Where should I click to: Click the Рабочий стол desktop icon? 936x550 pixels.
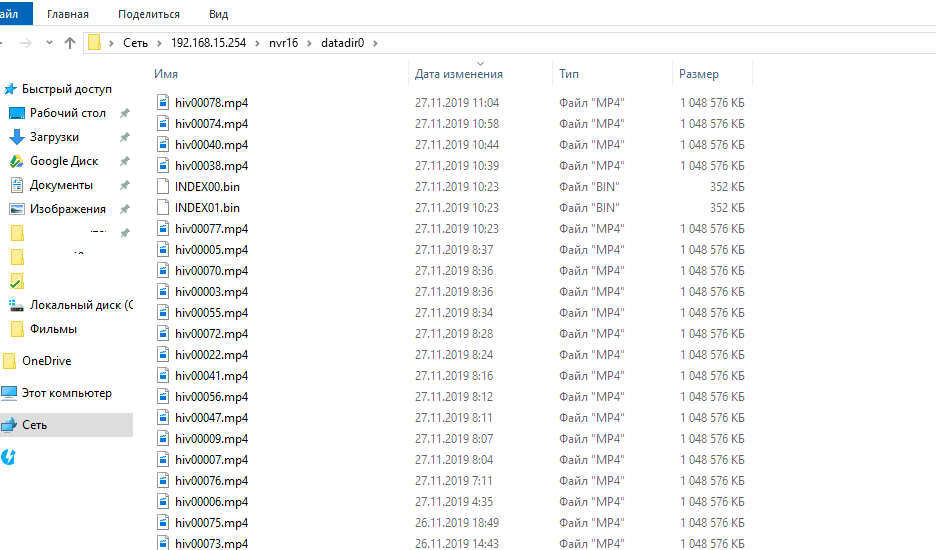tap(17, 113)
